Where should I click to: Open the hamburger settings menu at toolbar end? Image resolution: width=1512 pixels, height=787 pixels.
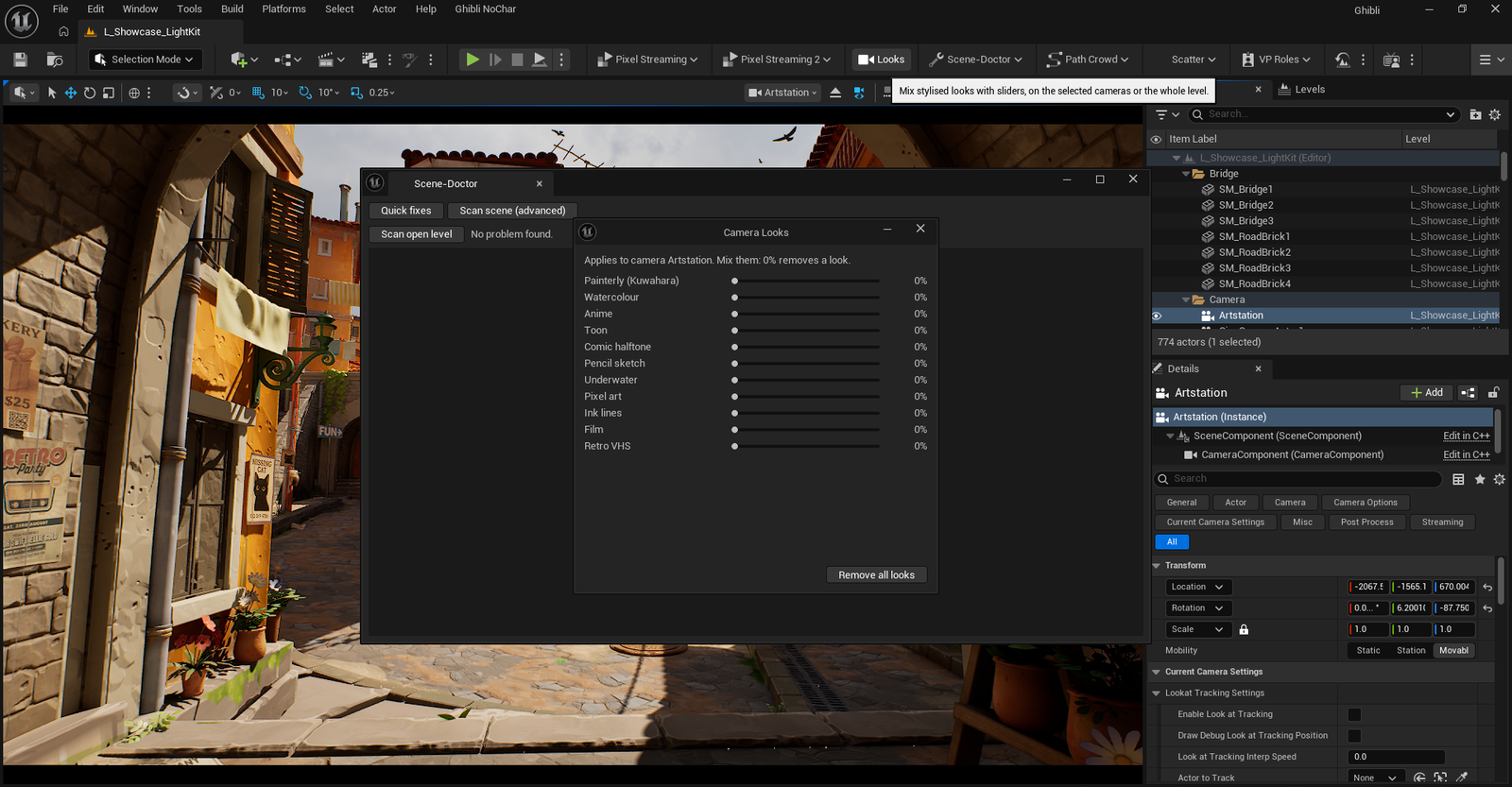1491,60
